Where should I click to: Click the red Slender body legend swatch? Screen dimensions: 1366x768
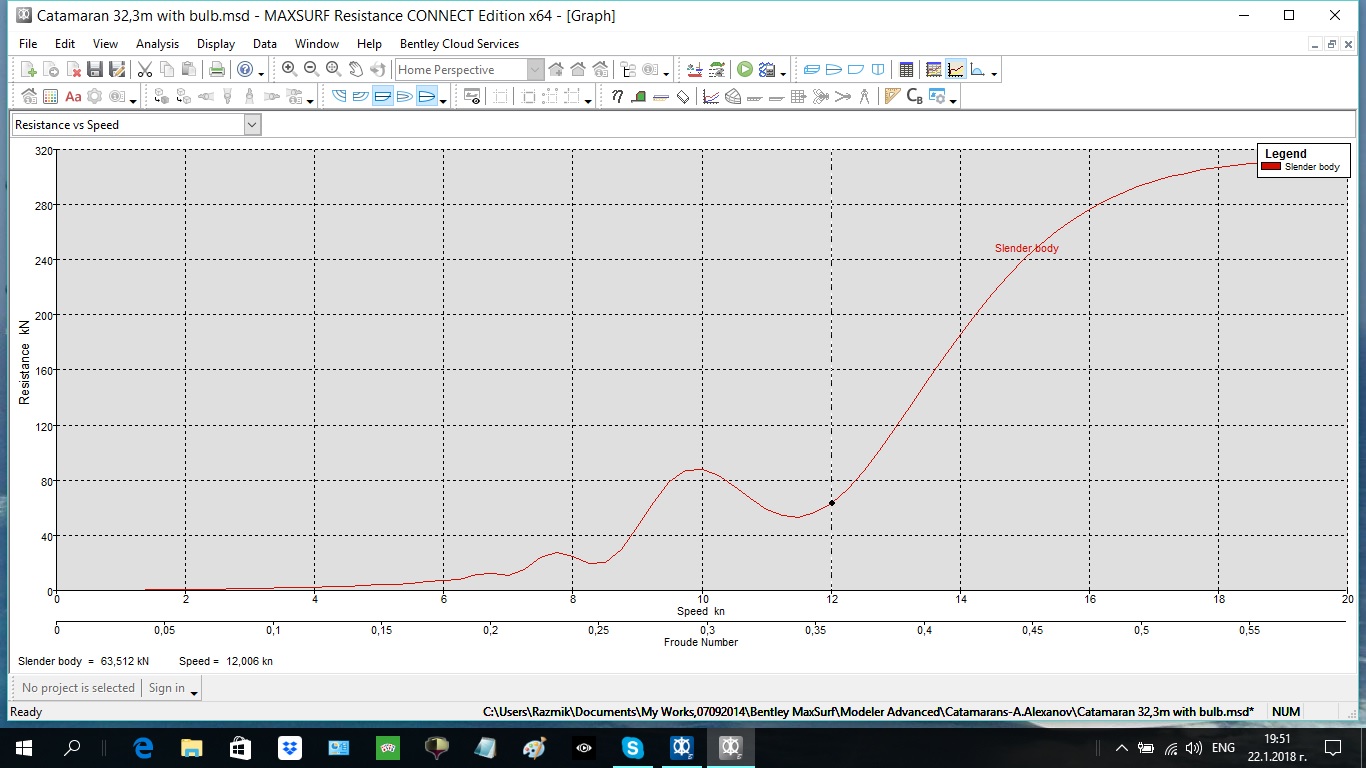1271,167
